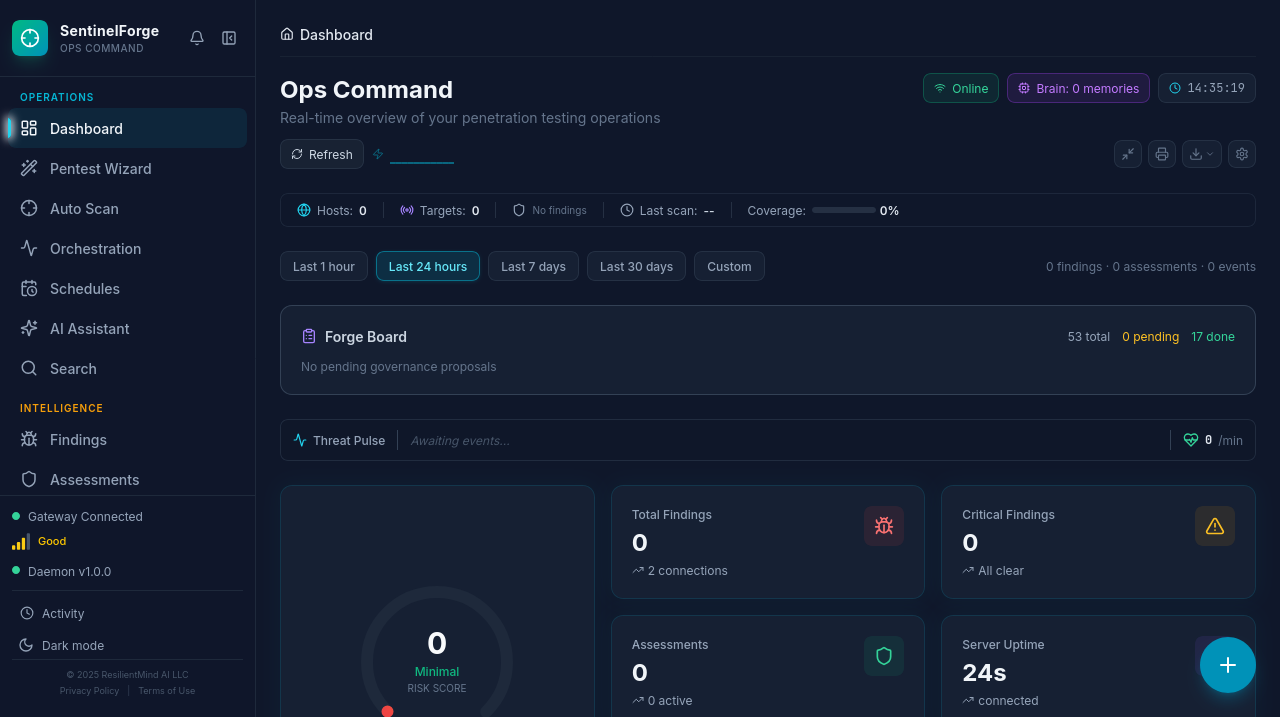Switch to the Last 7 days tab
The image size is (1280, 717).
[x=533, y=266]
